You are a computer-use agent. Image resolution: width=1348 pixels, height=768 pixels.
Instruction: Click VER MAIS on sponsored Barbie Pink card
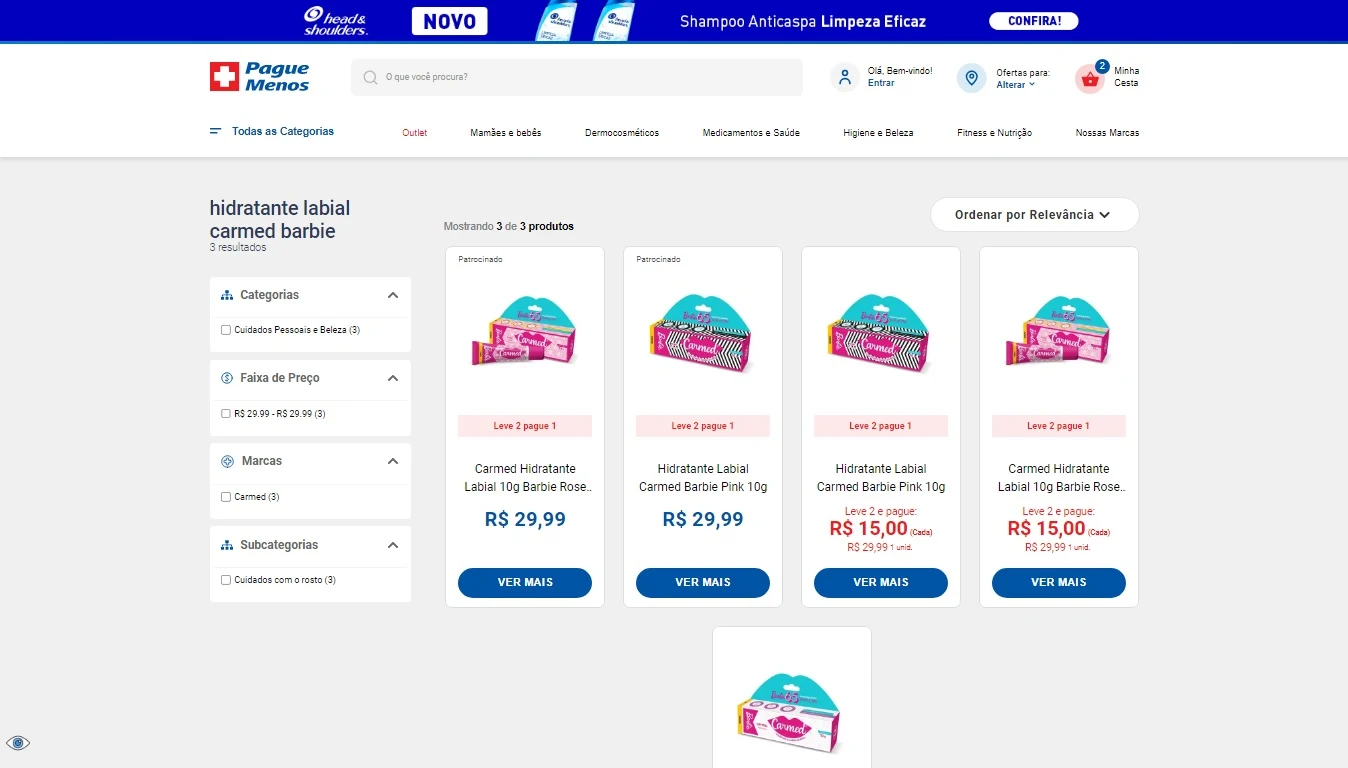703,583
